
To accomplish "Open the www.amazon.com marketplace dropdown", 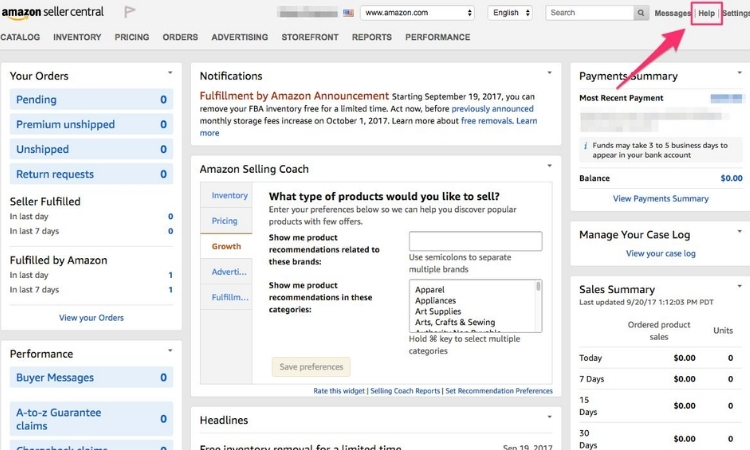I will 417,13.
